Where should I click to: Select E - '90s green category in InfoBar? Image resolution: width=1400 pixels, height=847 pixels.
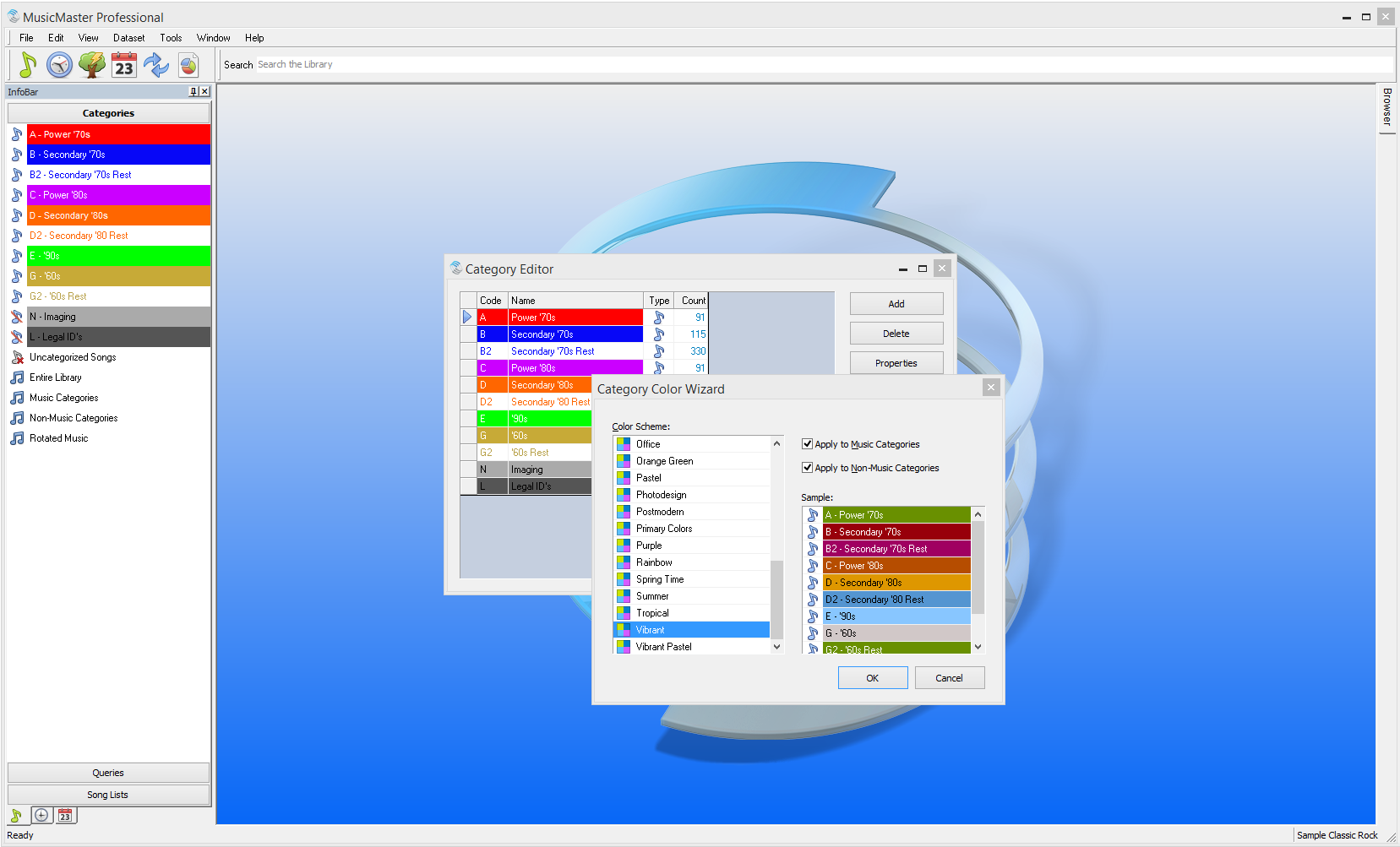118,256
